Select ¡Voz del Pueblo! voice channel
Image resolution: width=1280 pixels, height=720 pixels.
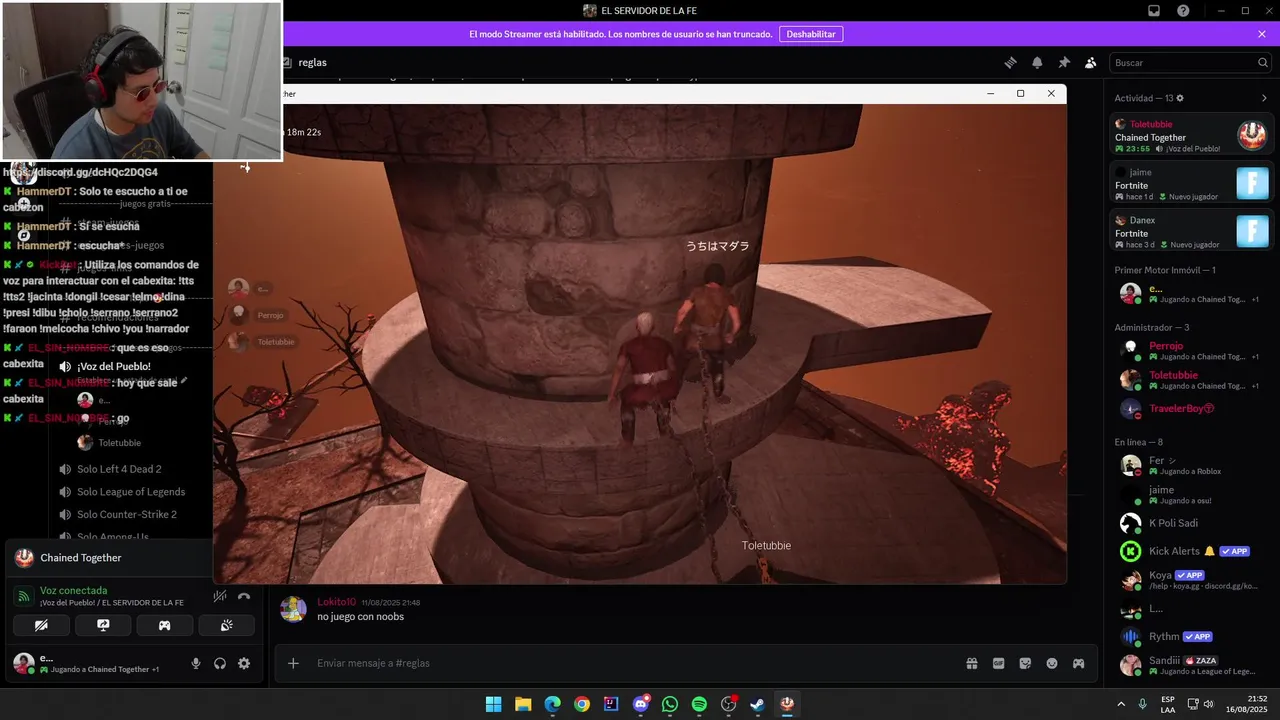[114, 367]
